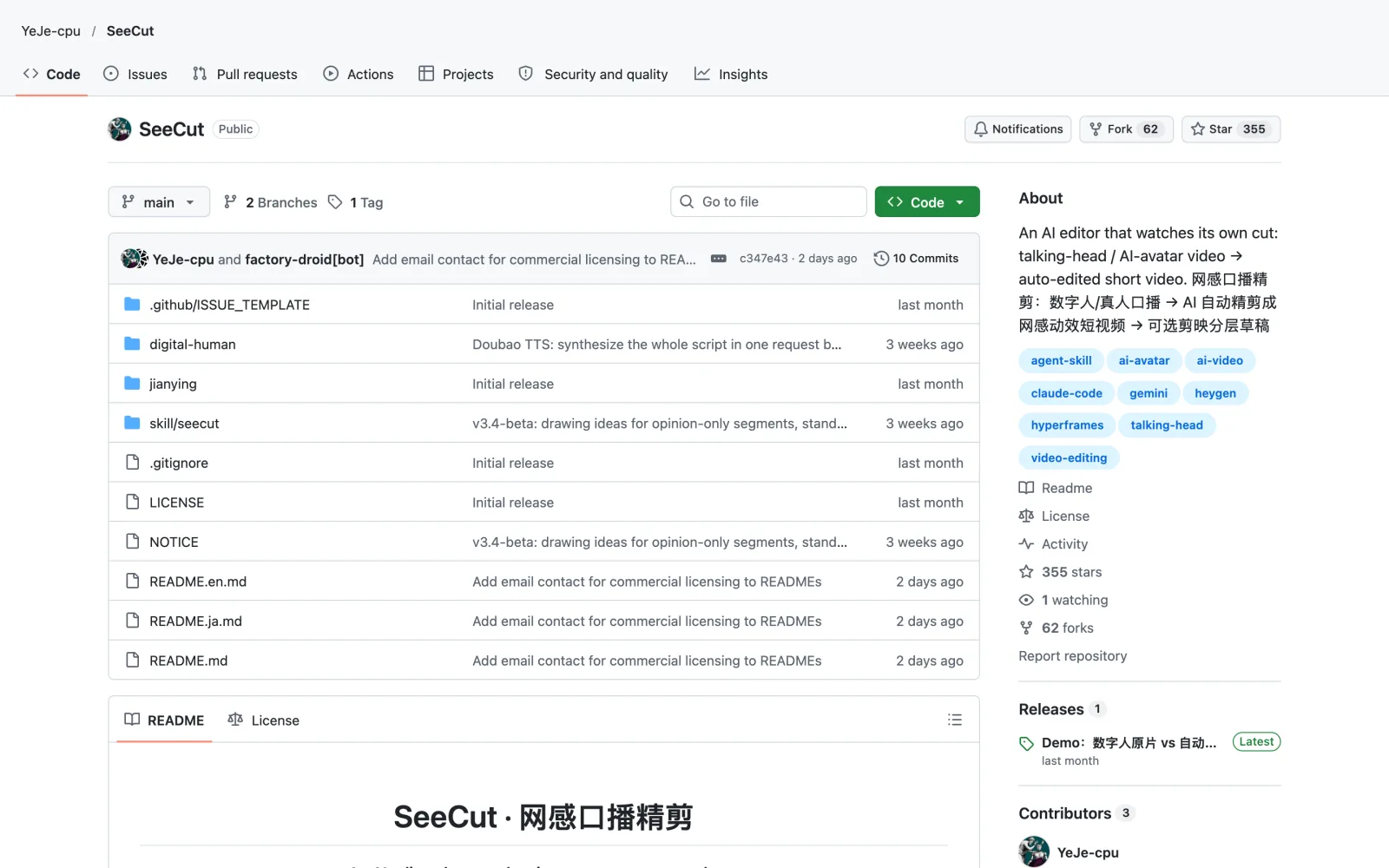Viewport: 1389px width, 868px height.
Task: Click commit hash c347e43
Action: pyautogui.click(x=764, y=259)
